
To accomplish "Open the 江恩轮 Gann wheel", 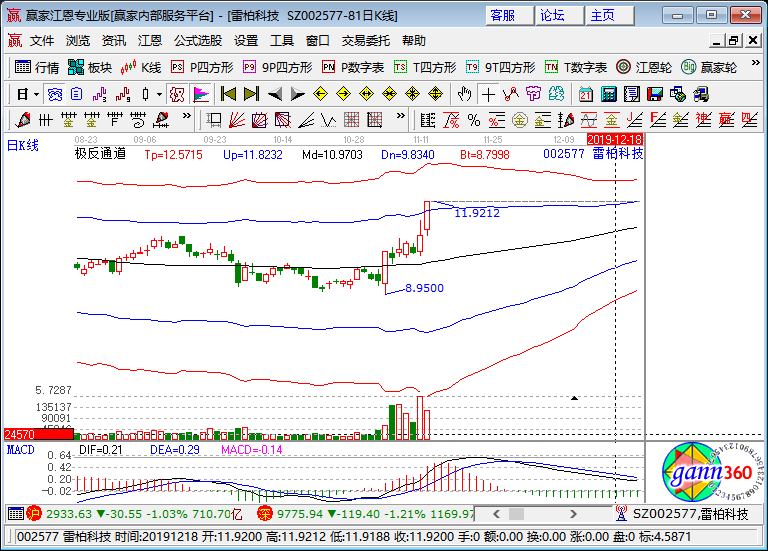I will (x=644, y=67).
